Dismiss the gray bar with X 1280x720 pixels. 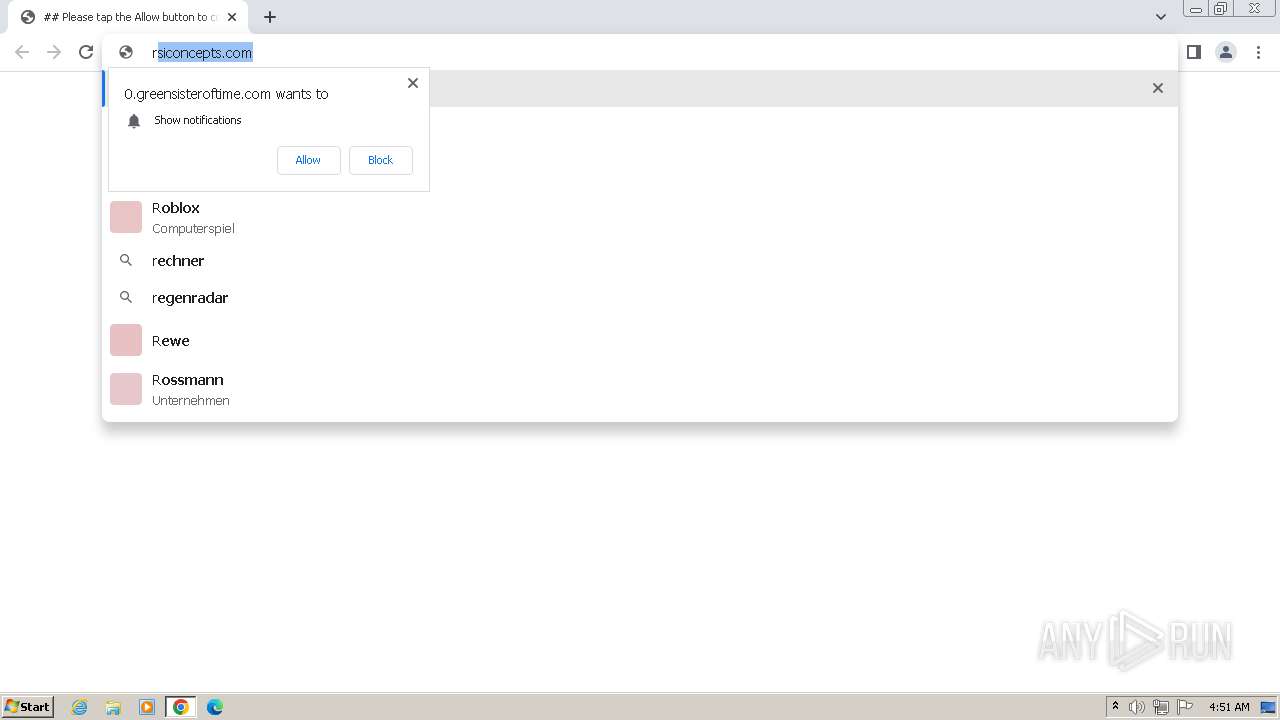(x=1158, y=88)
